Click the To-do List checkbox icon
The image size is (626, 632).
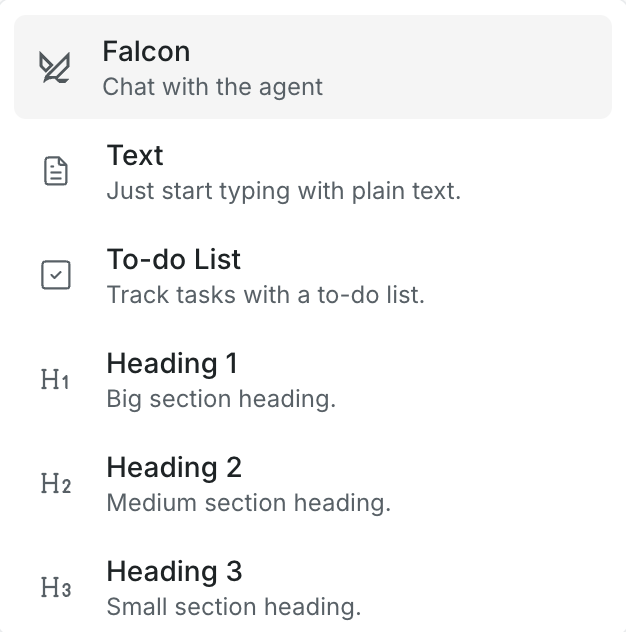56,276
